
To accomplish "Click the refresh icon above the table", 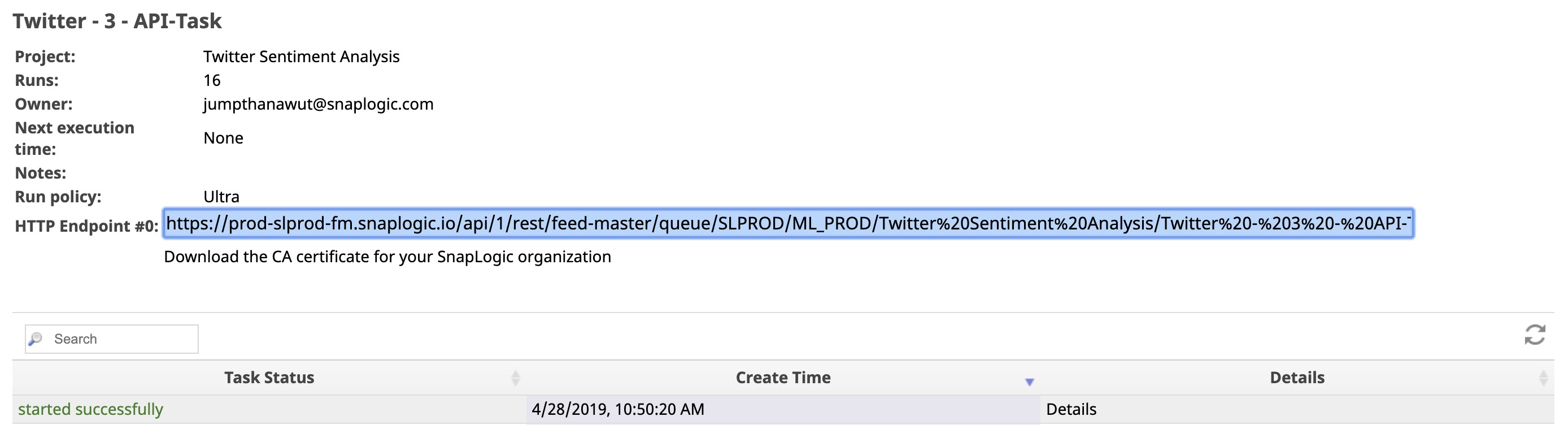I will click(x=1535, y=334).
